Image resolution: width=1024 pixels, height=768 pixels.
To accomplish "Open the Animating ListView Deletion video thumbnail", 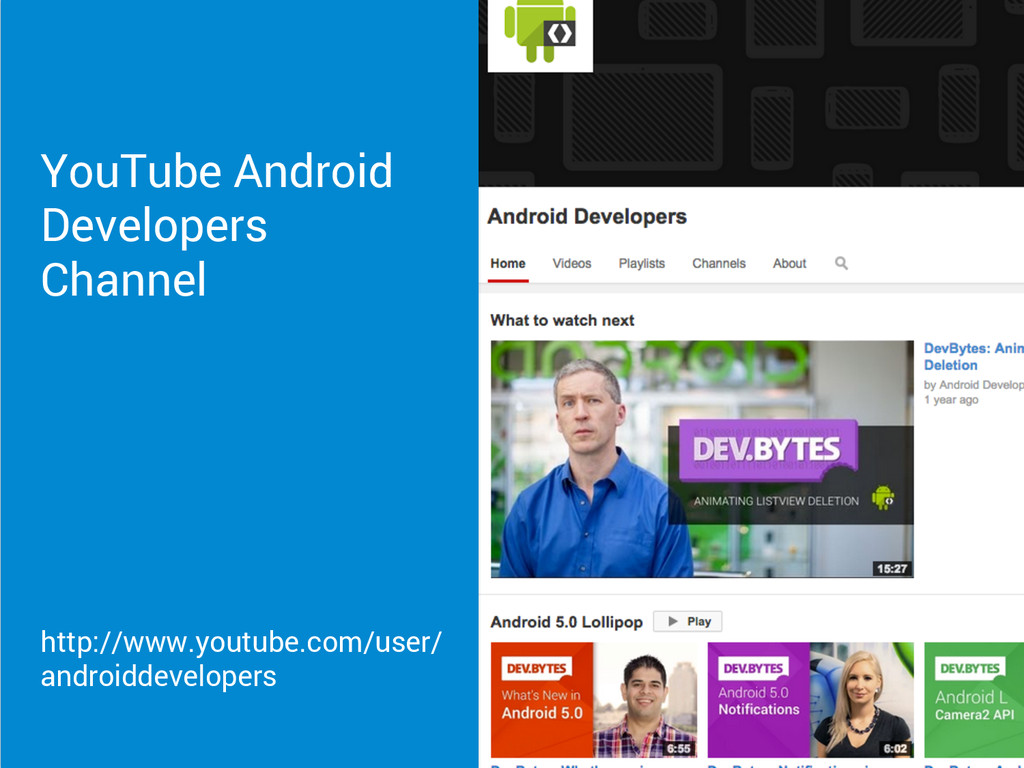I will [x=702, y=459].
